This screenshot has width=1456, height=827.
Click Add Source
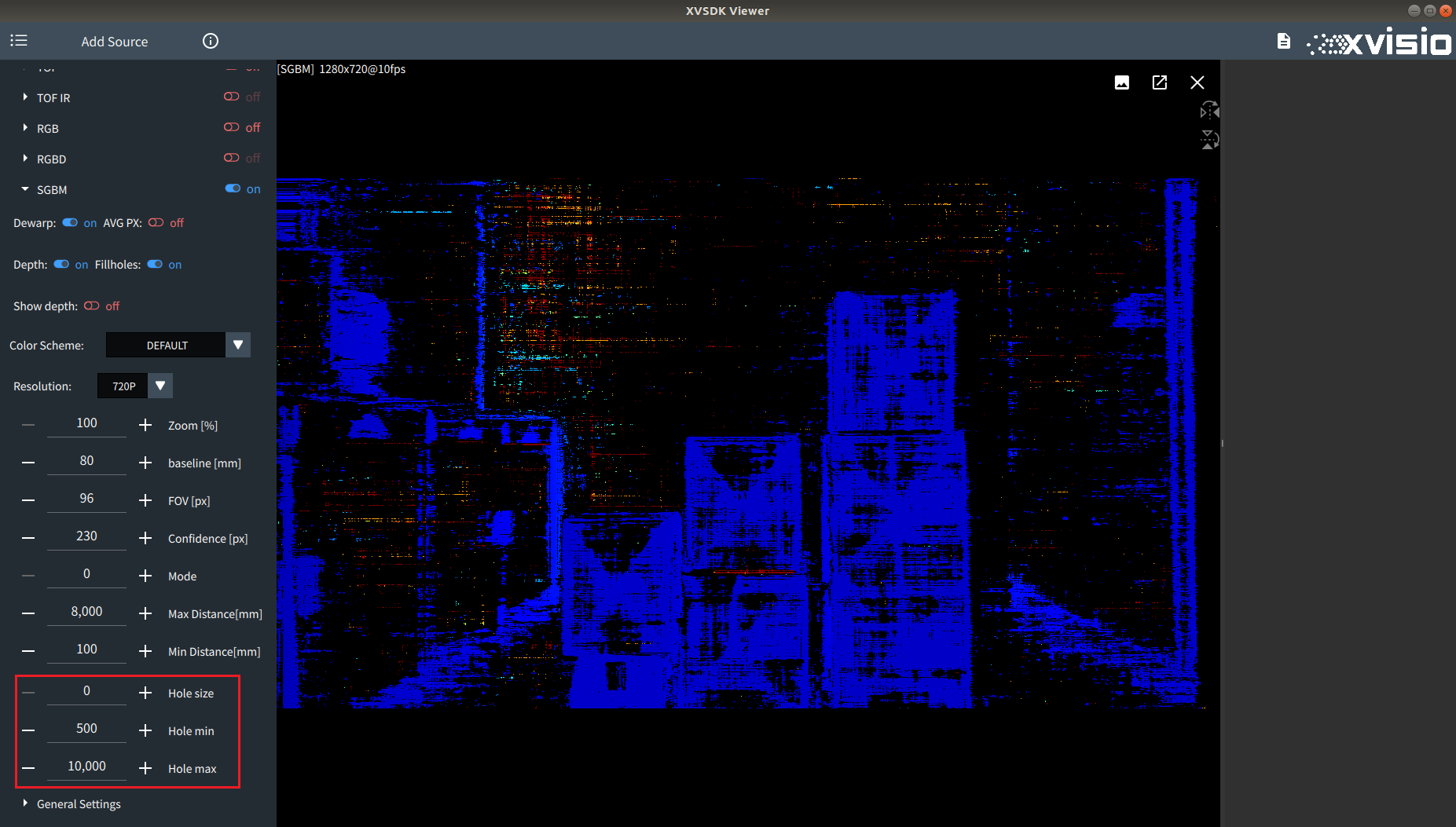pyautogui.click(x=115, y=42)
